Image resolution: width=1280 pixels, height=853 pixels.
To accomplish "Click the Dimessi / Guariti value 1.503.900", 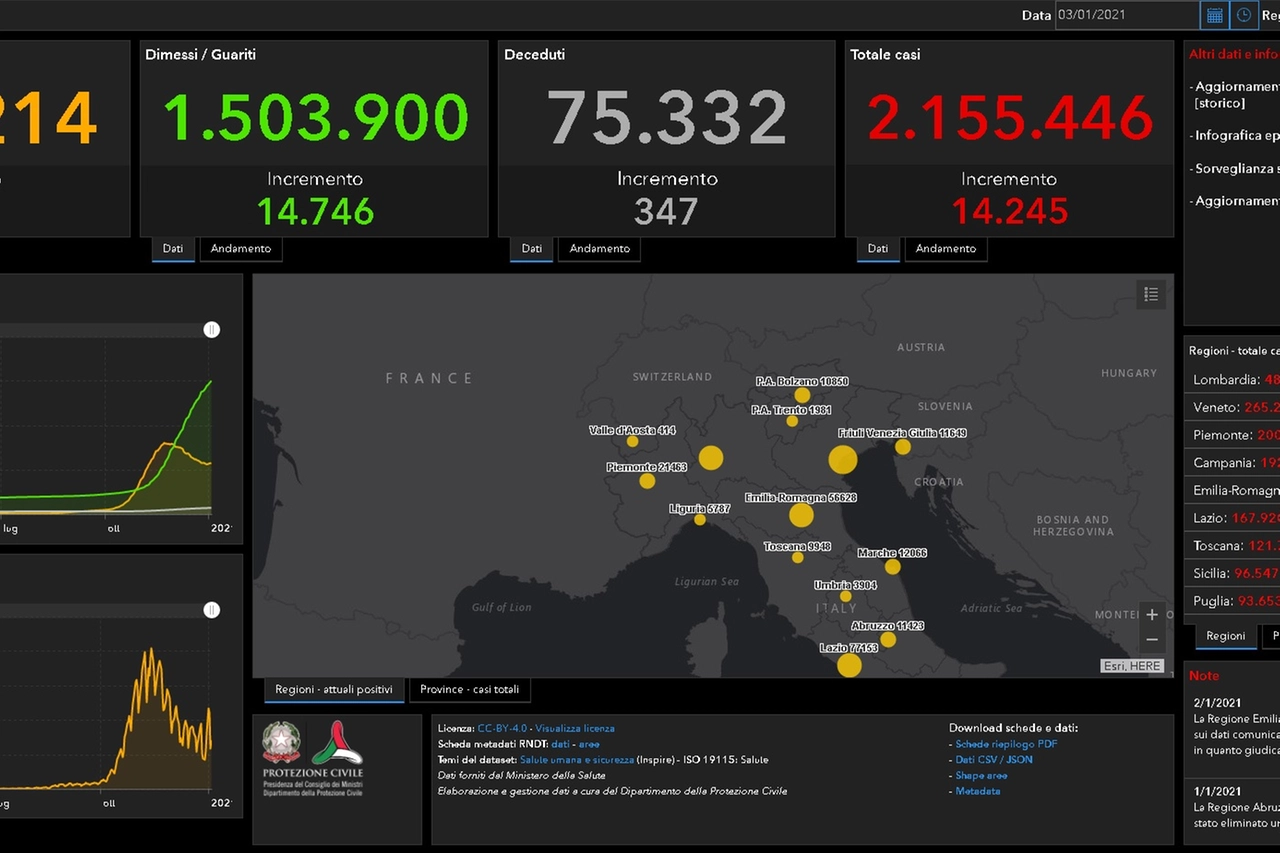I will [x=316, y=117].
